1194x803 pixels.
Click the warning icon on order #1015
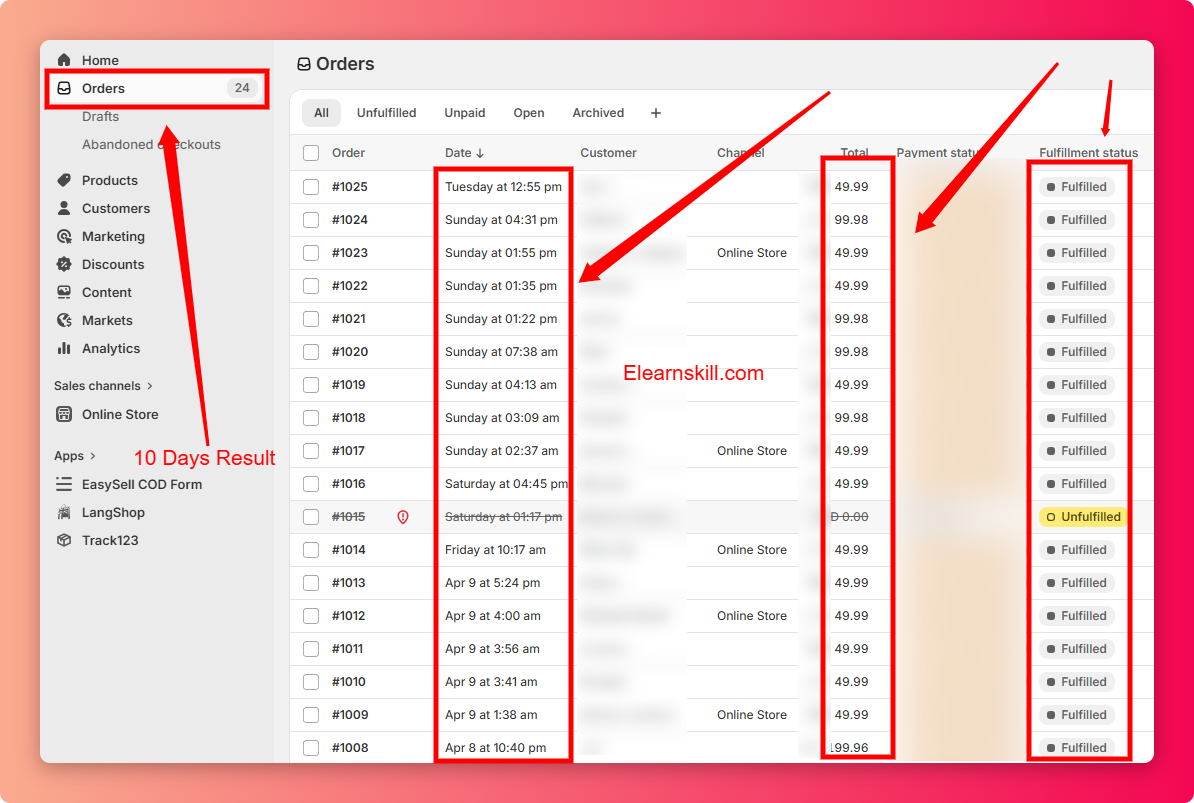click(x=403, y=517)
